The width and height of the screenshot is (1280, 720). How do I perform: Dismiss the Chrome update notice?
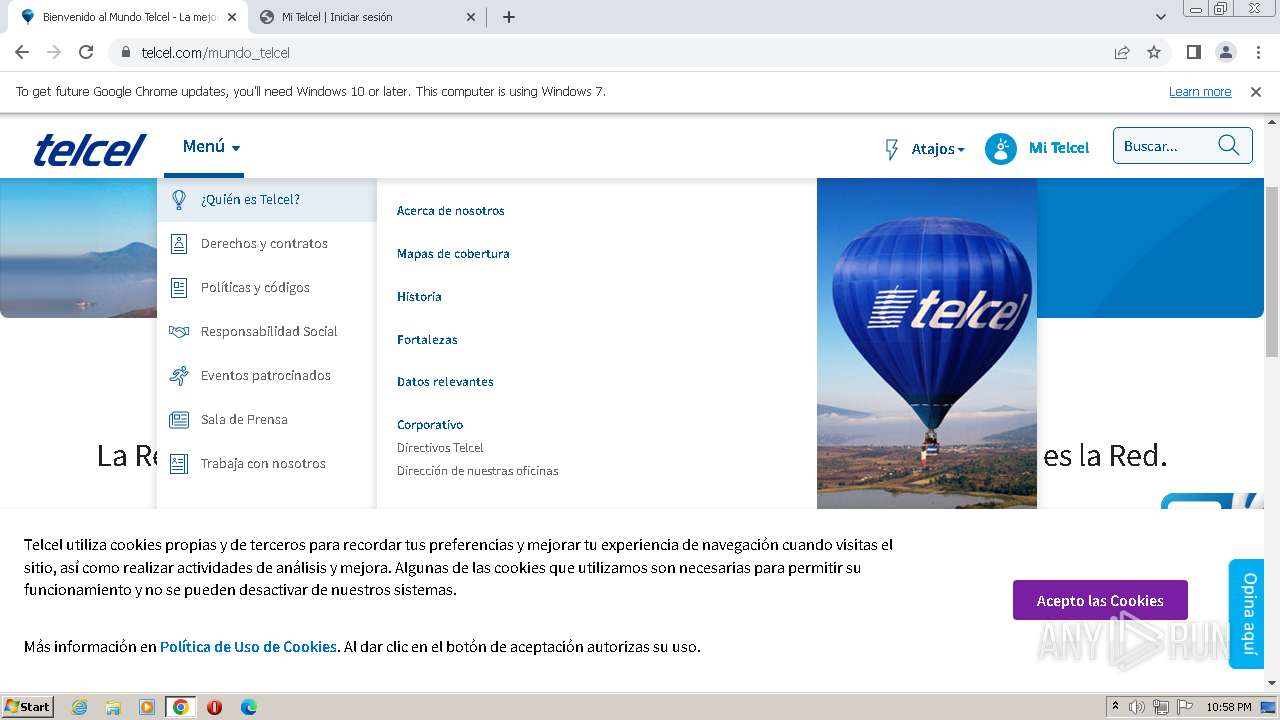1256,91
